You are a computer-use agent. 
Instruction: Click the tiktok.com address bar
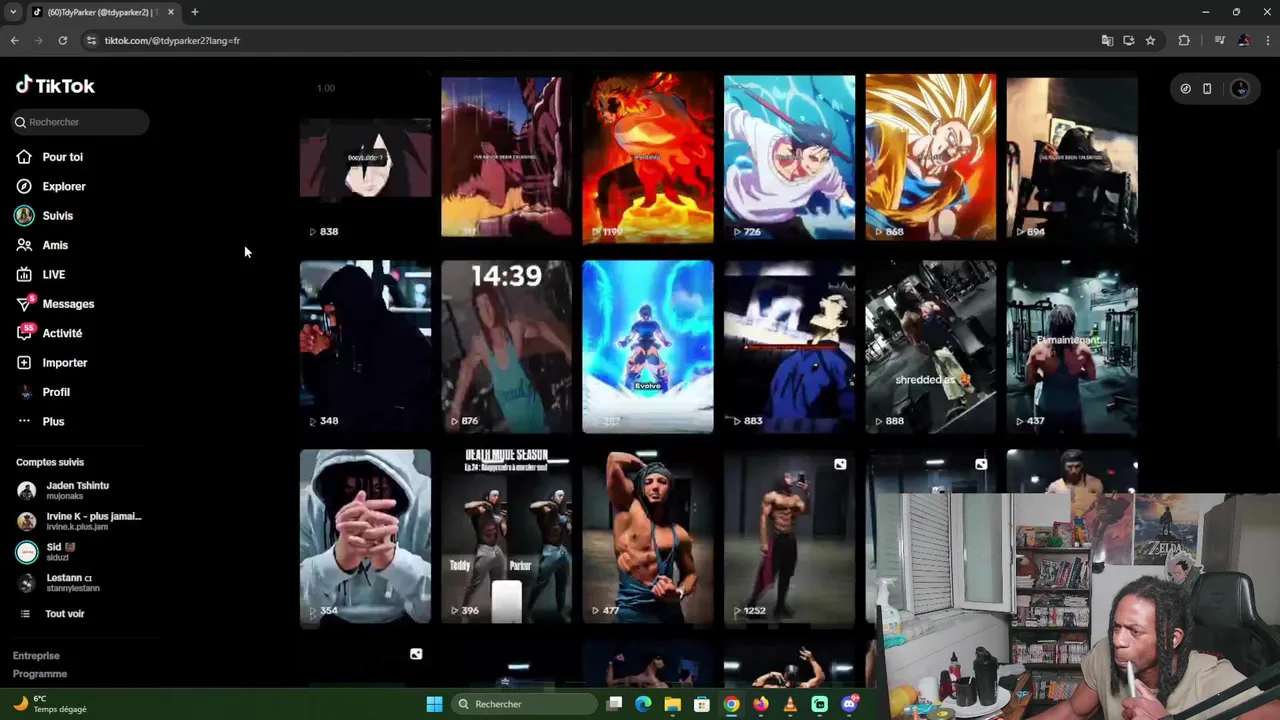click(590, 40)
